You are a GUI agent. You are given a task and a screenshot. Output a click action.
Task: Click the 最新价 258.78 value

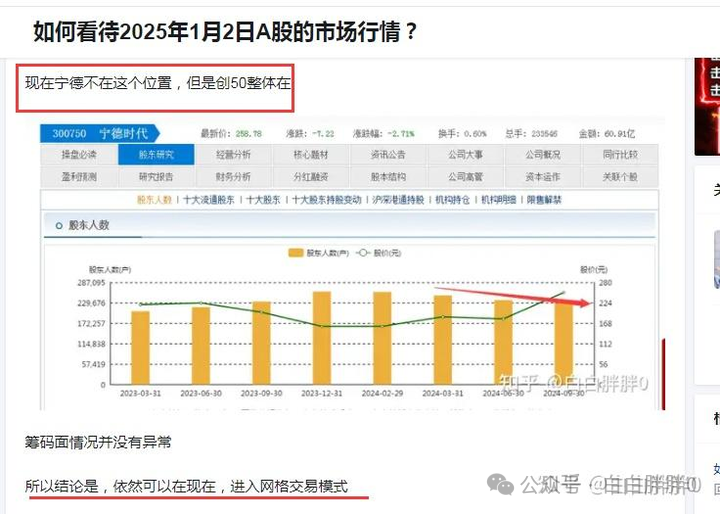tap(248, 134)
